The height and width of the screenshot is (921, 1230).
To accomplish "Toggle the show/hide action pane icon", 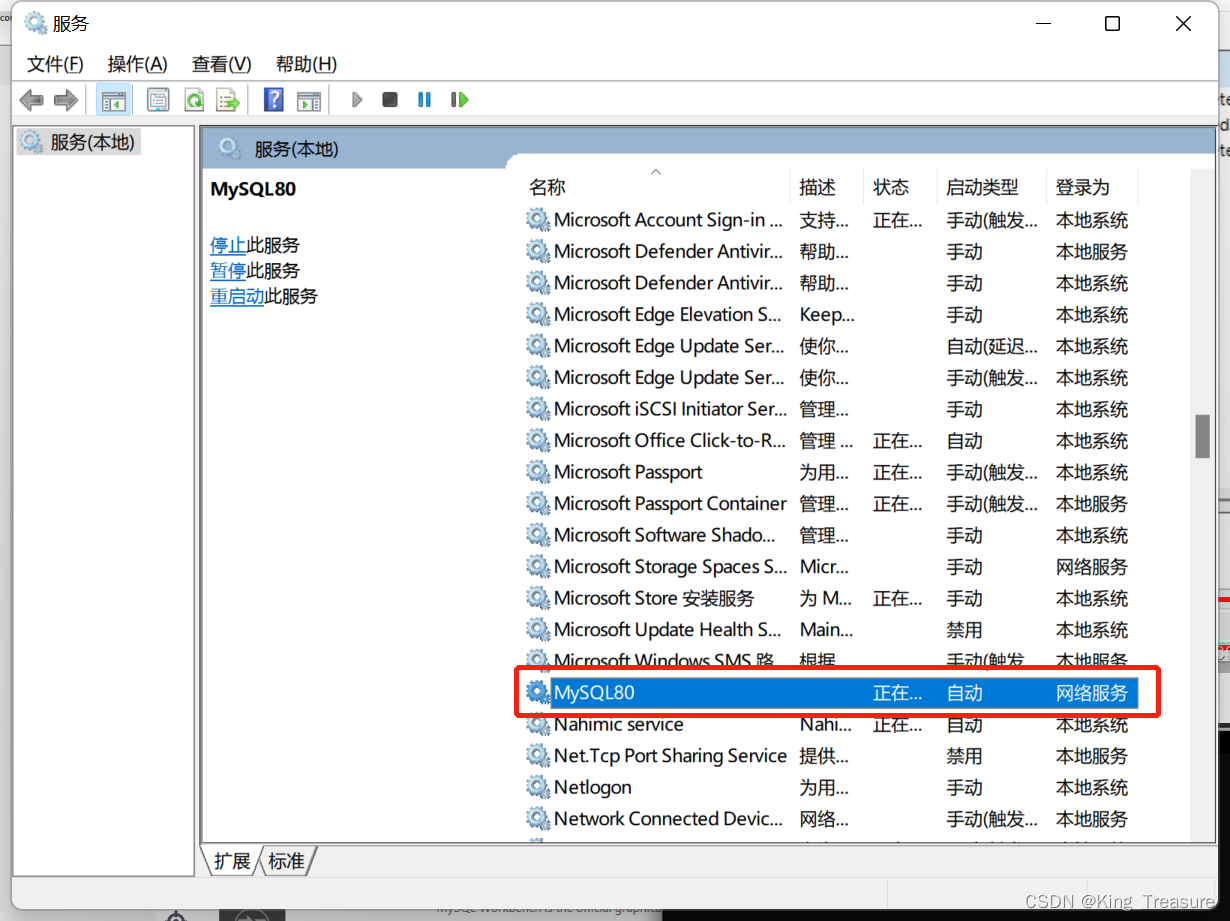I will pyautogui.click(x=309, y=100).
